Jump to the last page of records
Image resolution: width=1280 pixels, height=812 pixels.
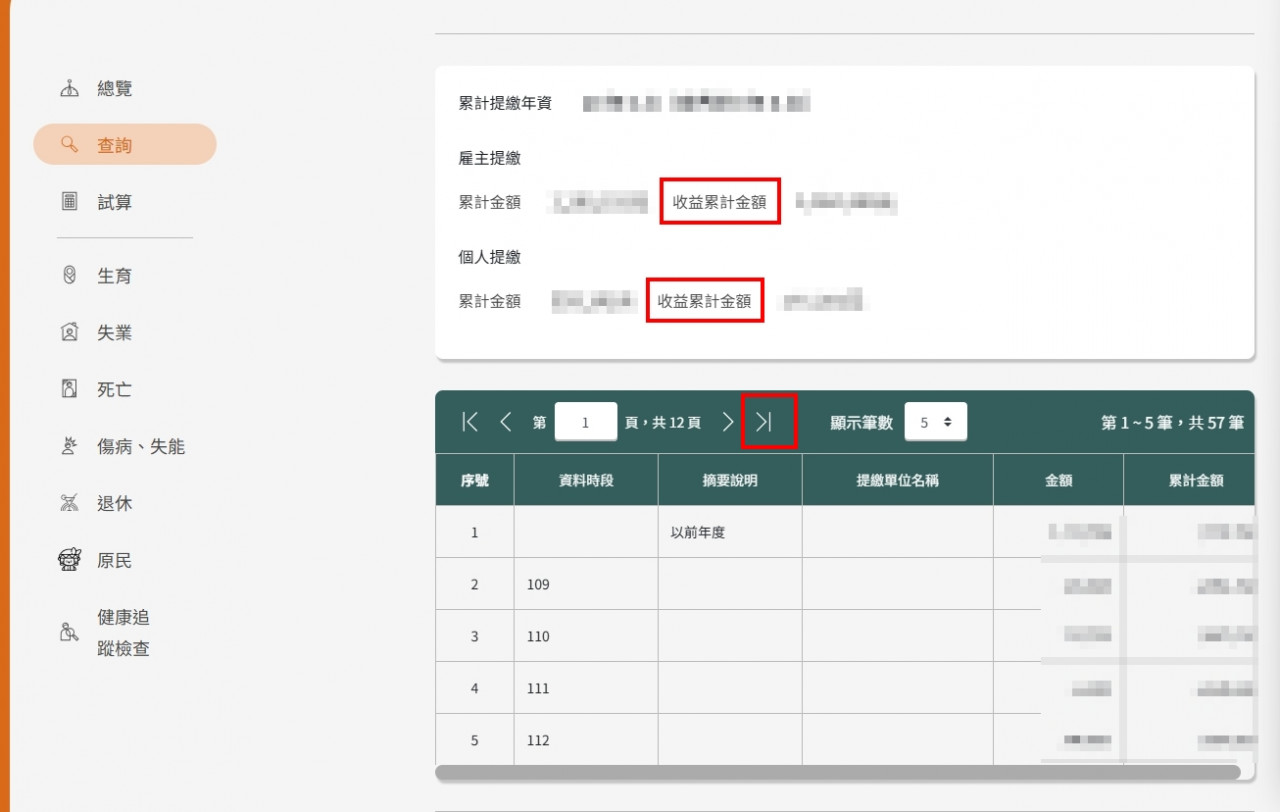(x=768, y=421)
